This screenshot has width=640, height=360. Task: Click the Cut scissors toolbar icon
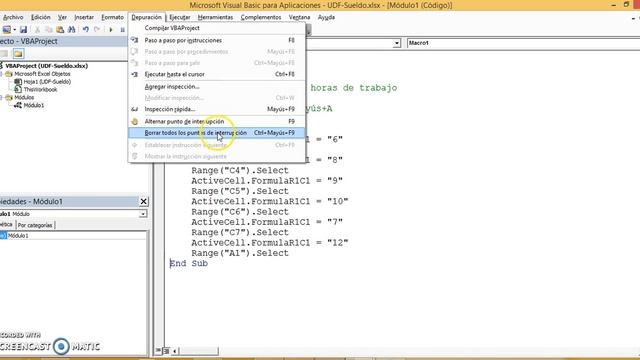click(37, 29)
